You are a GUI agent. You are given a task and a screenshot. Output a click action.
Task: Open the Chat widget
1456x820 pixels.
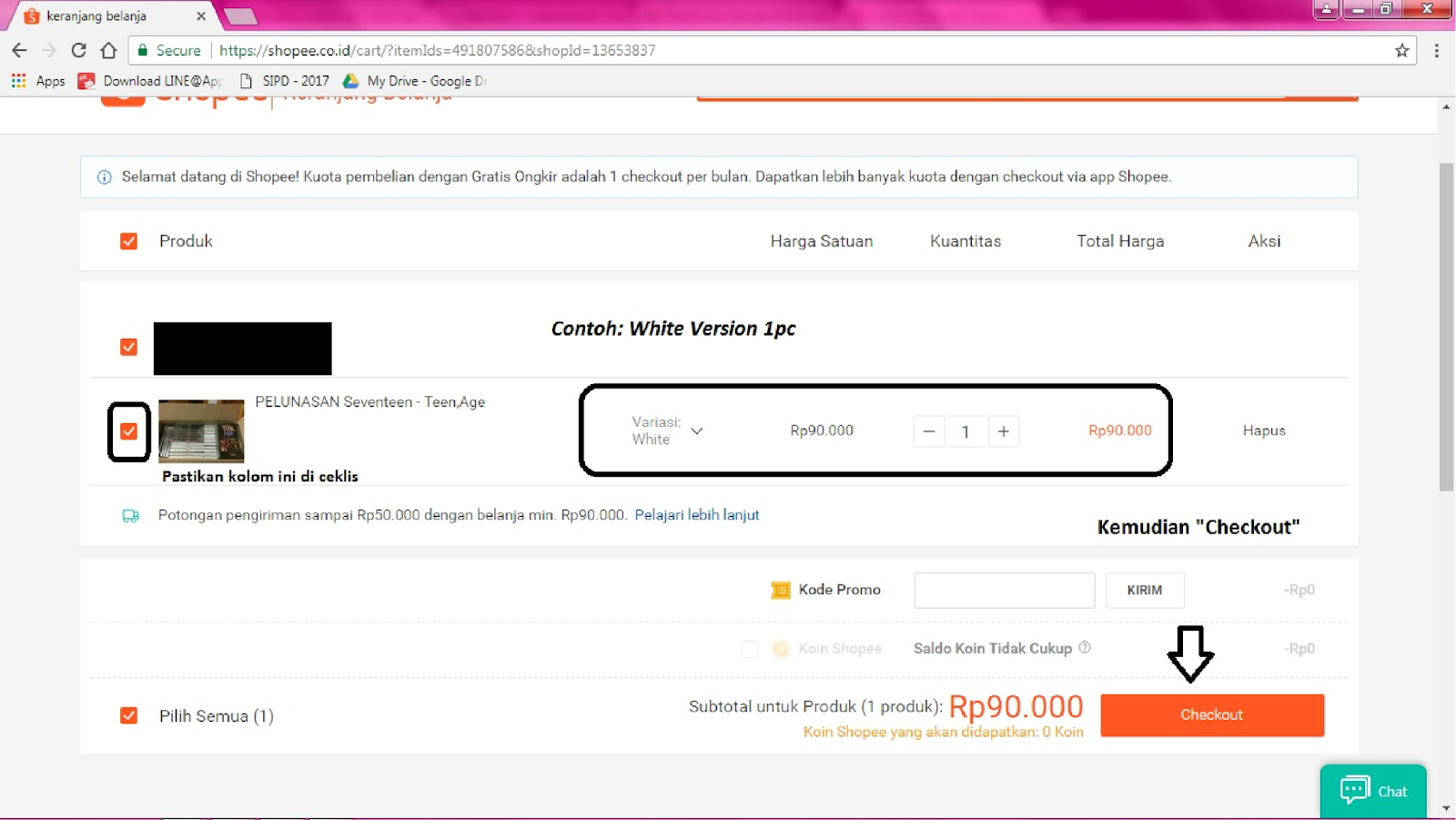click(x=1373, y=791)
